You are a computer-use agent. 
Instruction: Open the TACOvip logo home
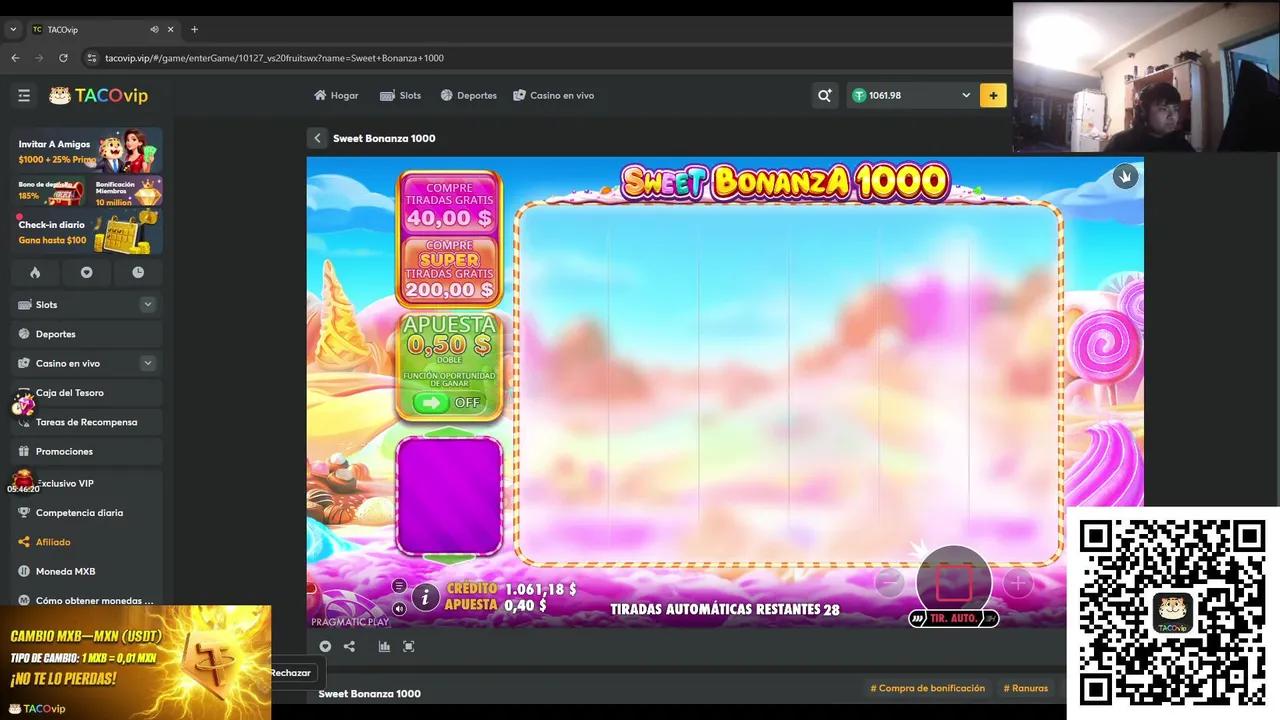99,96
